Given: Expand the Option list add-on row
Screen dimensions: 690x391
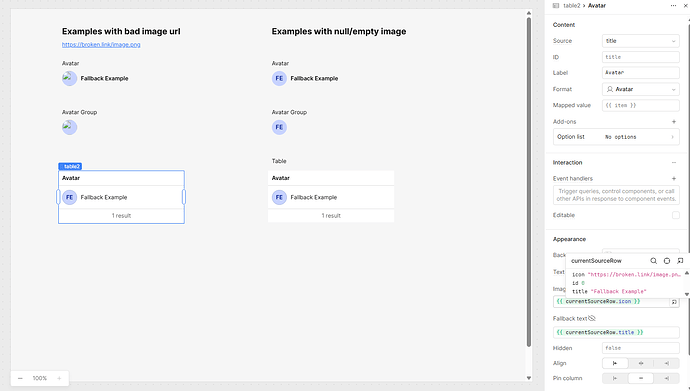Looking at the screenshot, I should (616, 137).
